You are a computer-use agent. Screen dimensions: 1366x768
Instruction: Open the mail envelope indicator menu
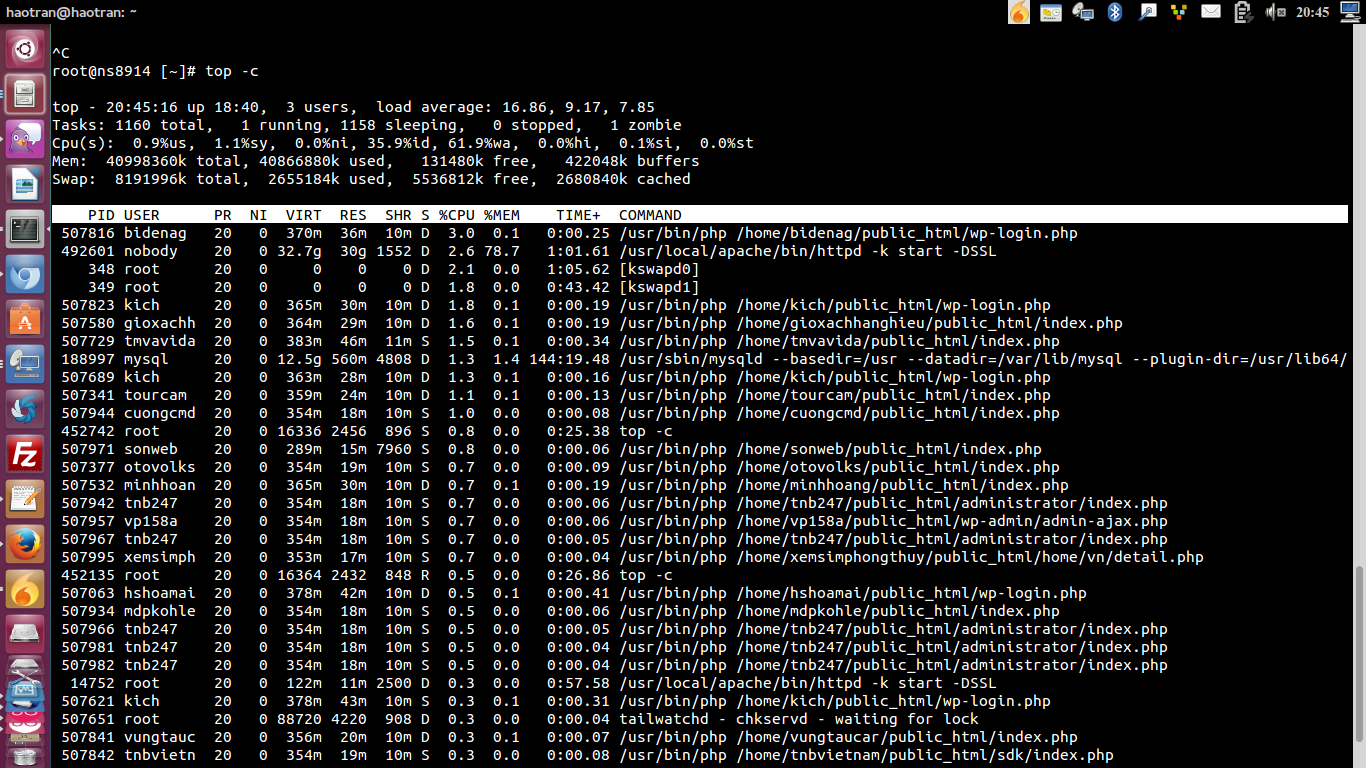tap(1211, 12)
